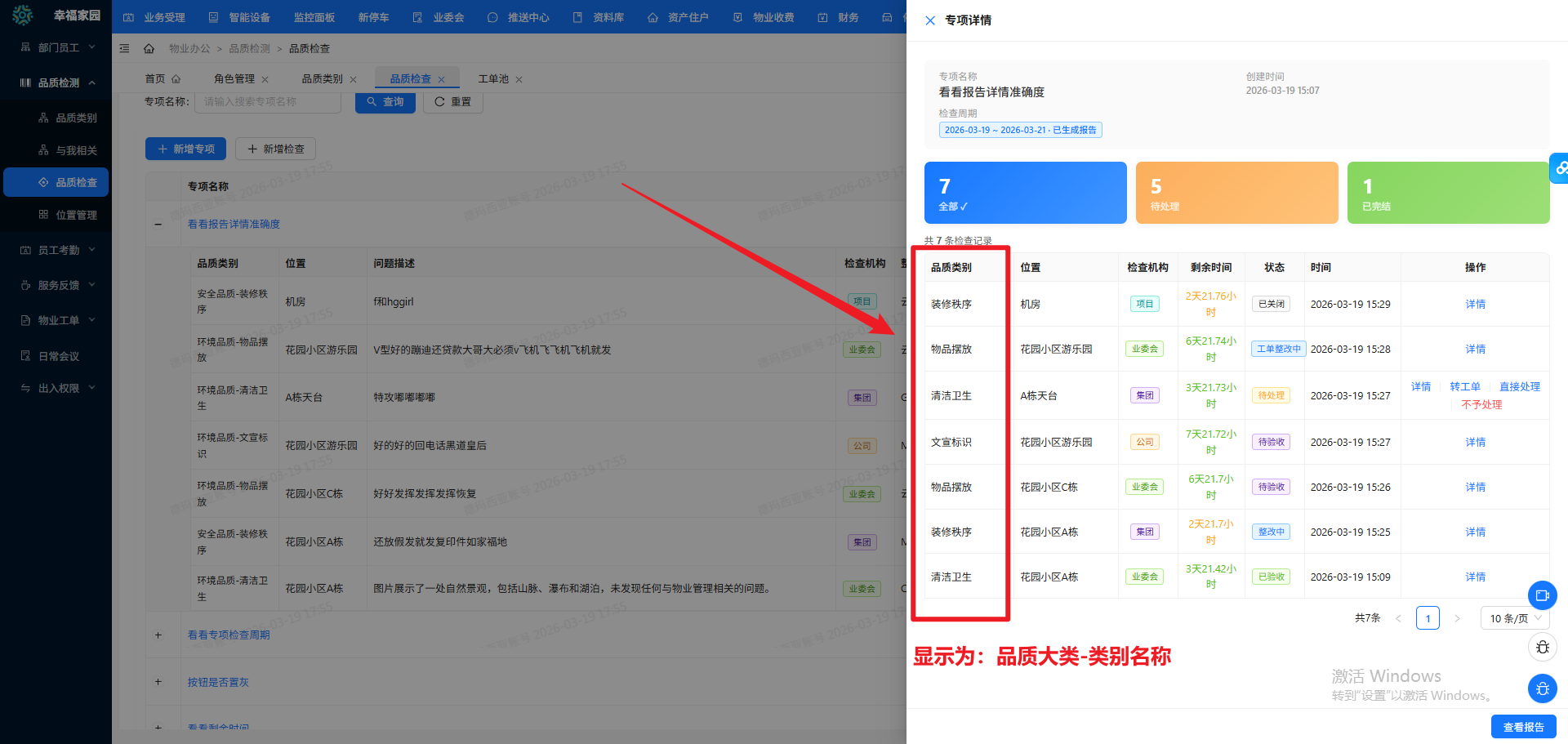
Task: Filter by 待处理 orange card
Action: [1236, 193]
